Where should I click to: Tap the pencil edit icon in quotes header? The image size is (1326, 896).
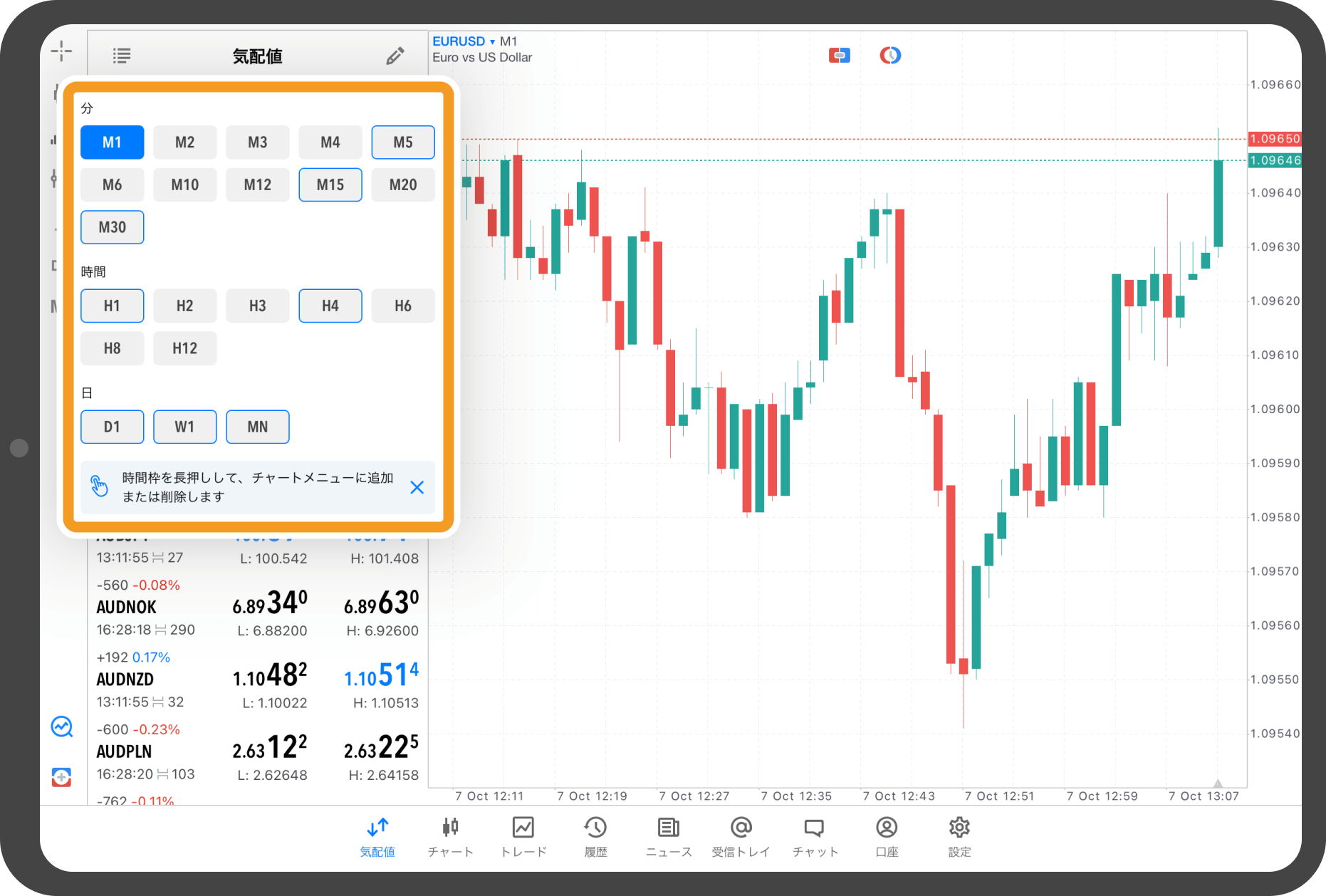click(395, 56)
